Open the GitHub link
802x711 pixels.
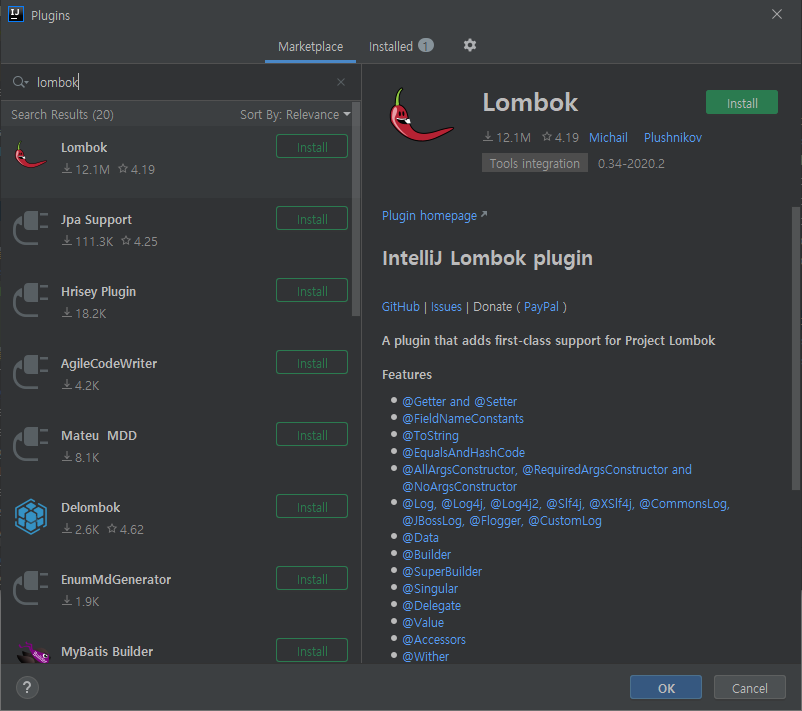(x=400, y=306)
